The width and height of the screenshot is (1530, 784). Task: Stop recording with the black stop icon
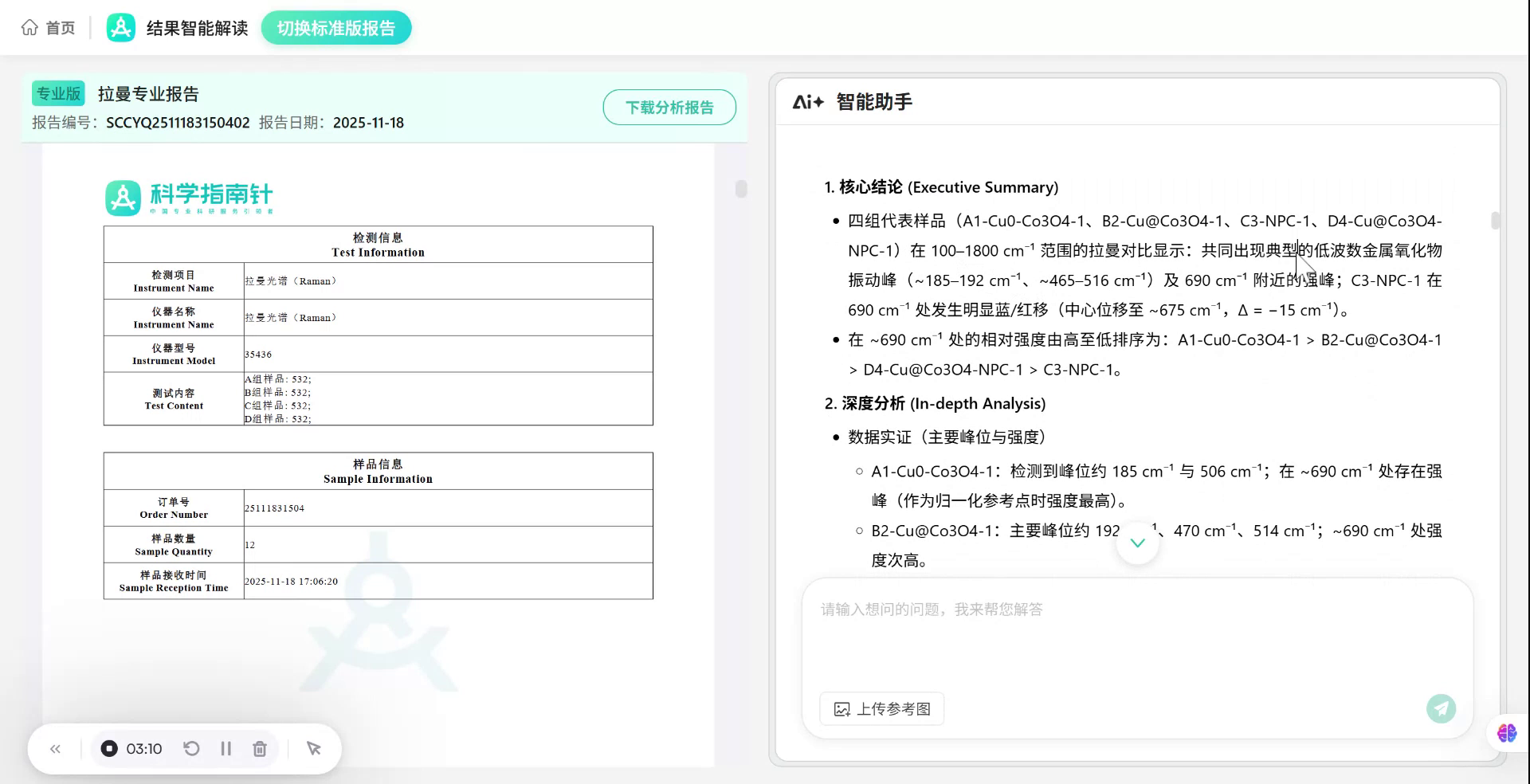point(108,748)
